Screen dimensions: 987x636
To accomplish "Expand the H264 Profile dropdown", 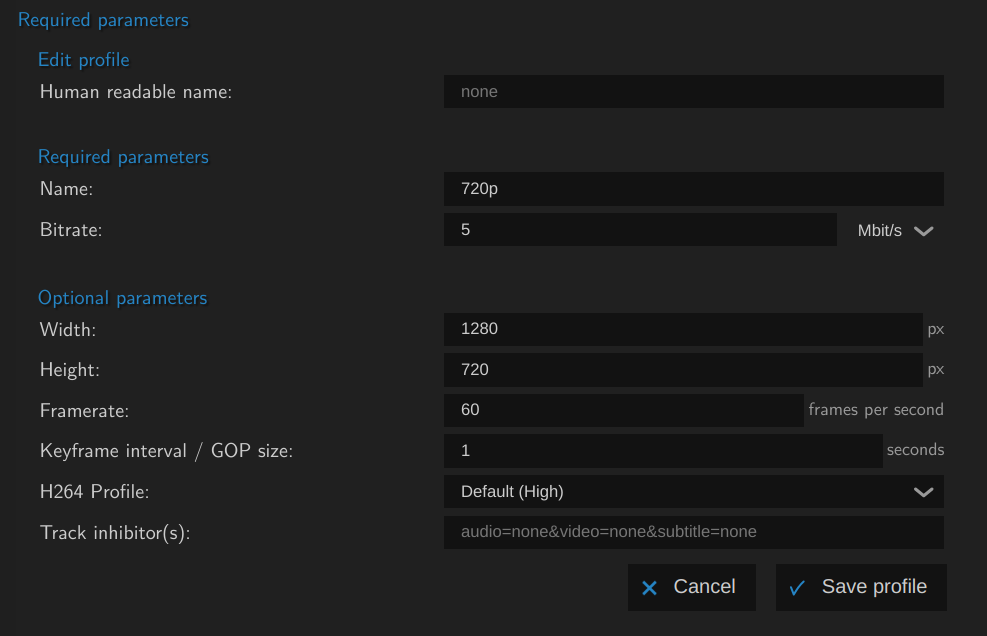I will click(x=693, y=492).
